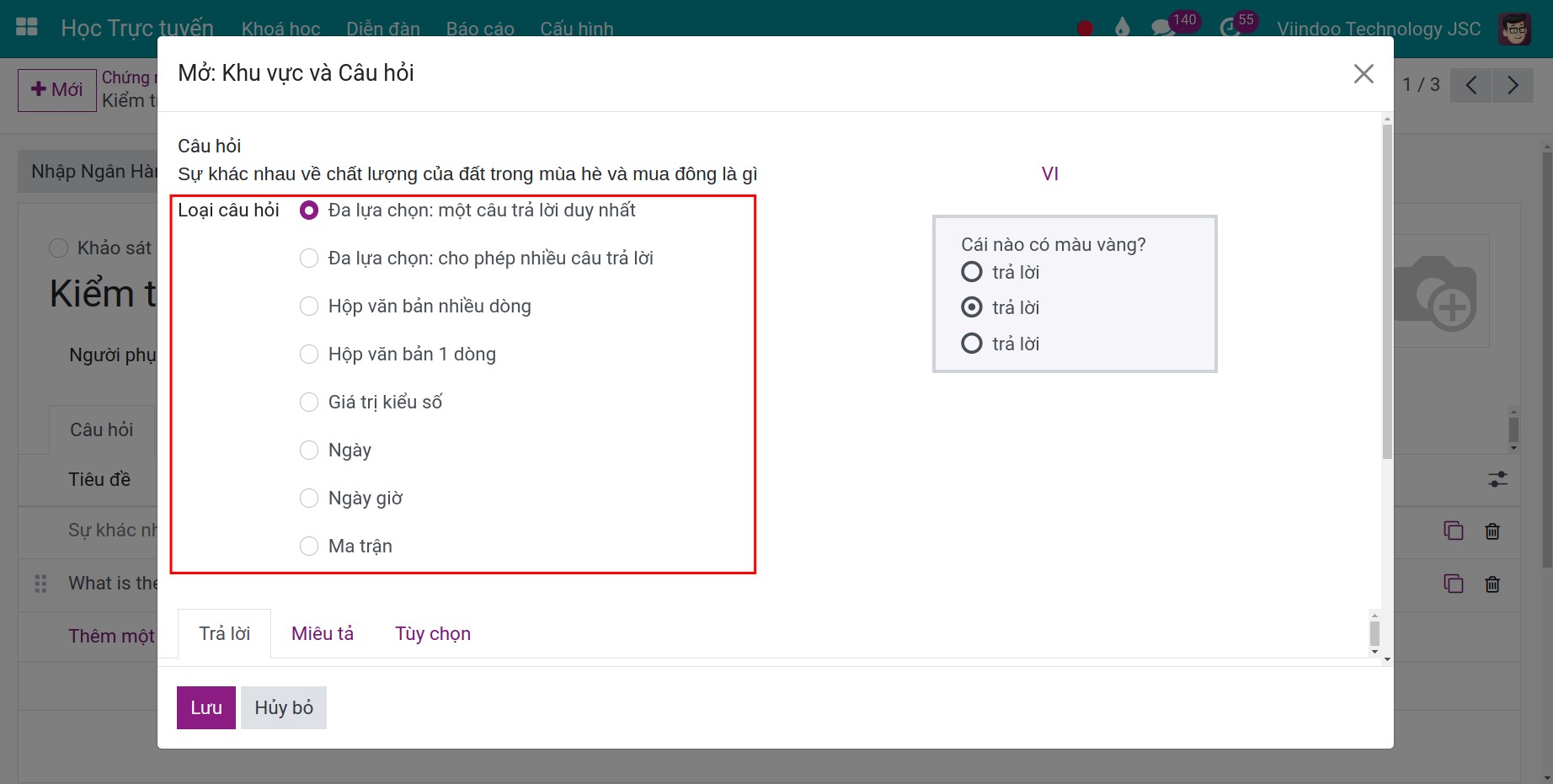This screenshot has height=784, width=1553.
Task: Switch to the Trả lời tab
Action: click(x=224, y=633)
